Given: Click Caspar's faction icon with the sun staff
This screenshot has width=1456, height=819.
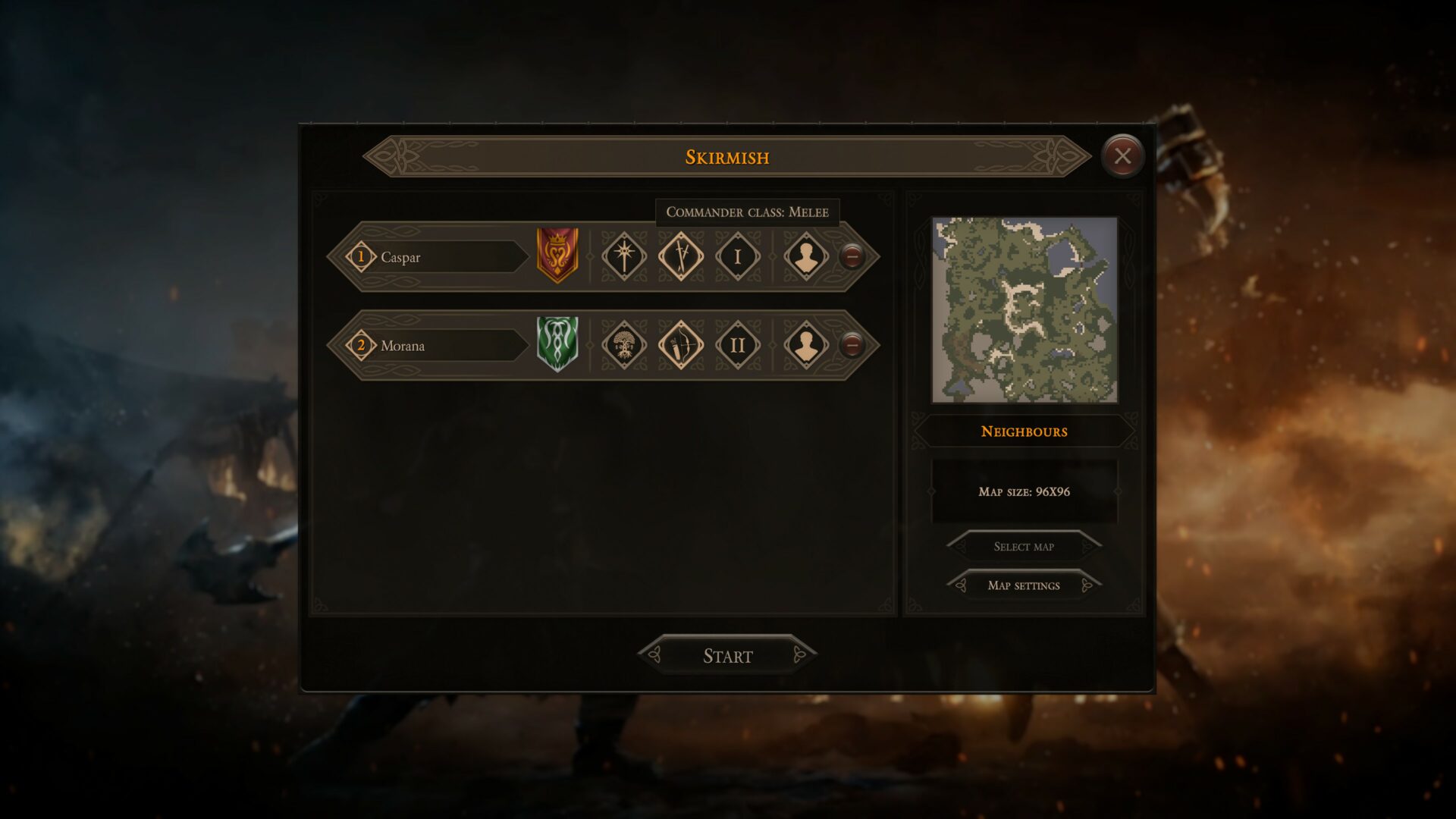Looking at the screenshot, I should coord(624,256).
